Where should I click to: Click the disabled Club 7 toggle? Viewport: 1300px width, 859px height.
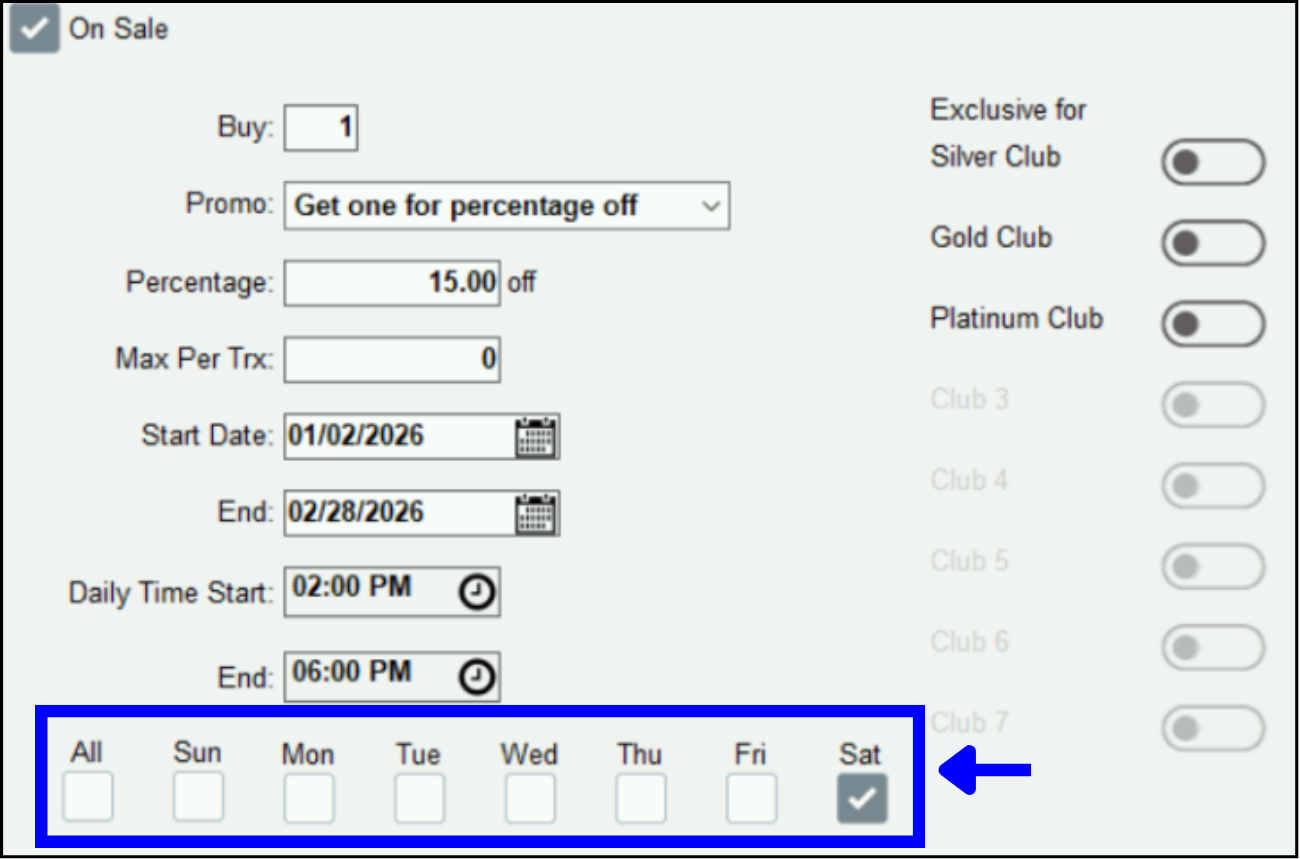tap(1213, 728)
